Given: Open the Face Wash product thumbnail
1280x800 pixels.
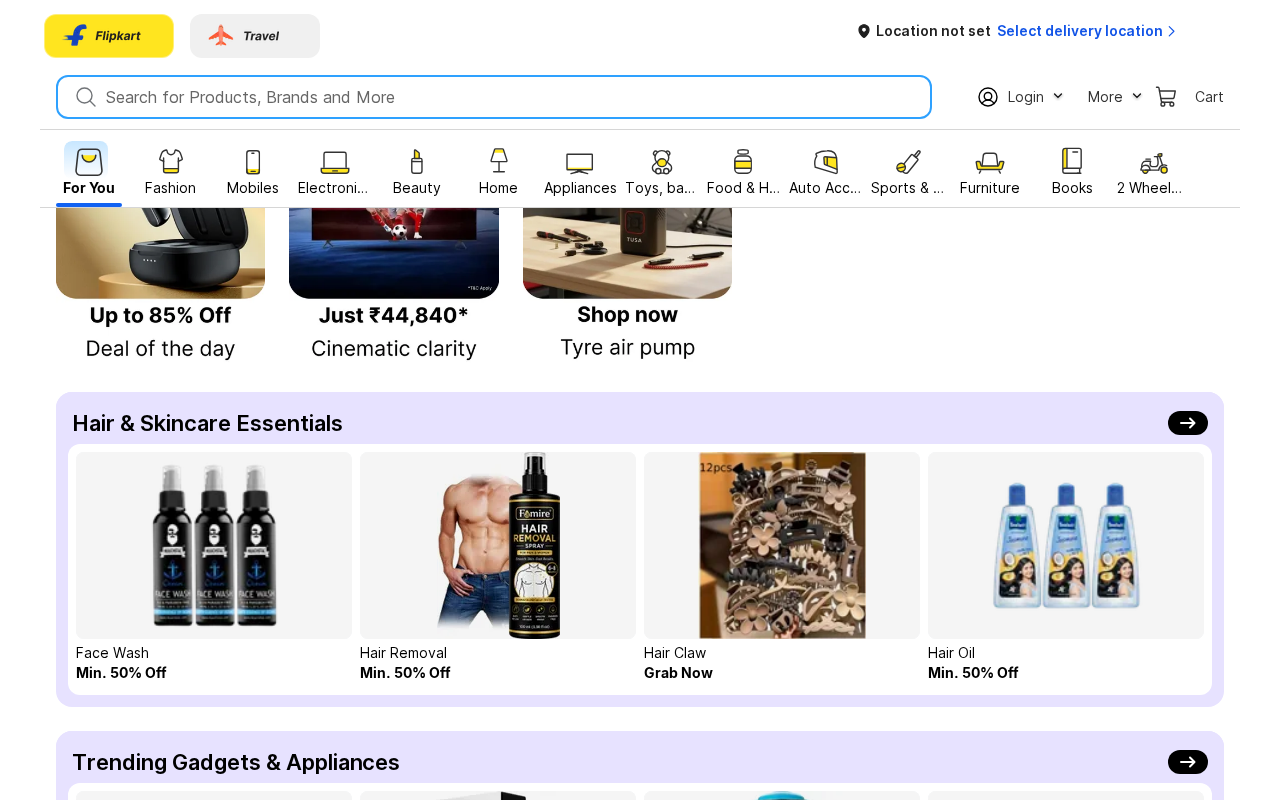Looking at the screenshot, I should pos(214,545).
